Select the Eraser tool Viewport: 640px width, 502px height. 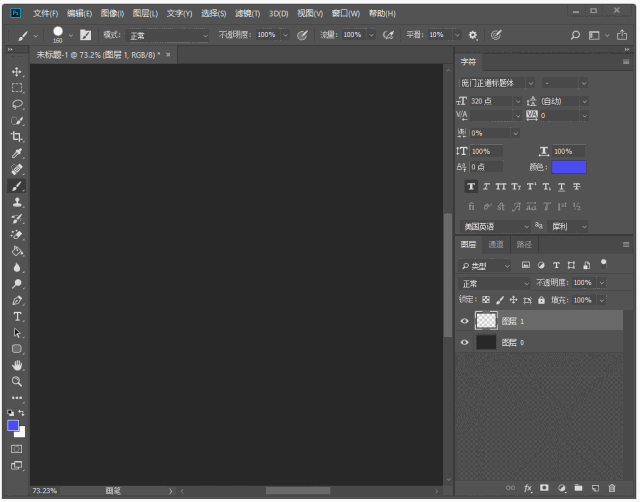pos(17,235)
